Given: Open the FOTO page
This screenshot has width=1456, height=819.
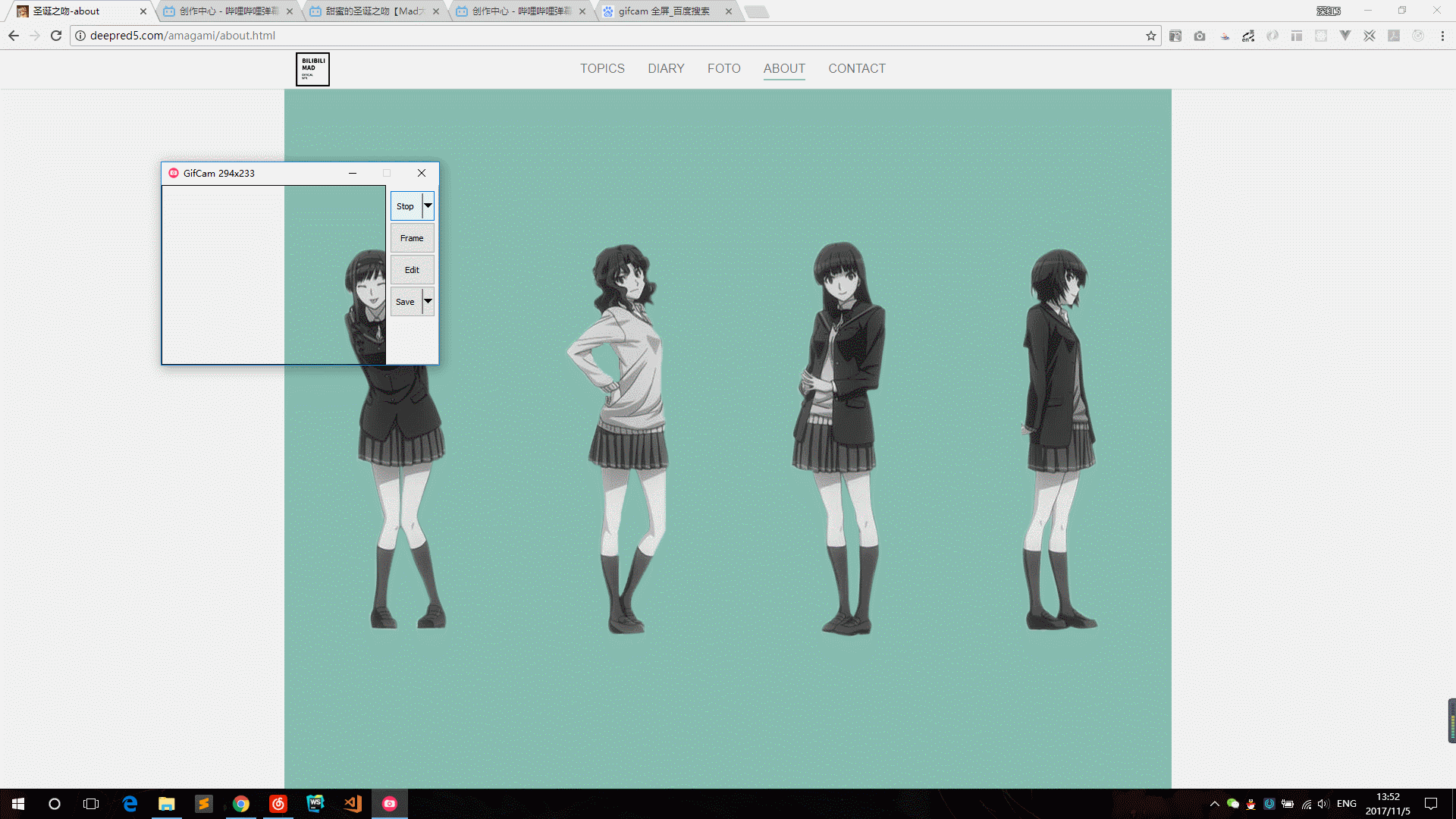Looking at the screenshot, I should (x=724, y=69).
